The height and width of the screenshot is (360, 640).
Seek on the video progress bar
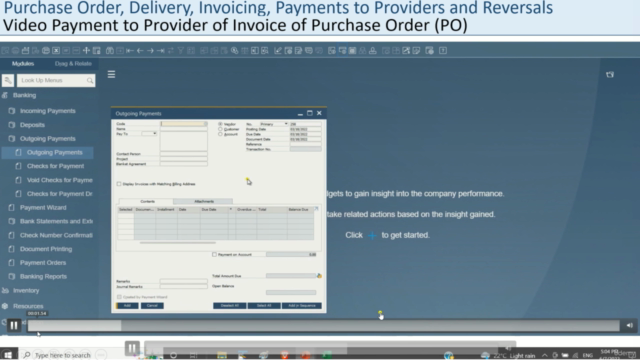point(323,325)
